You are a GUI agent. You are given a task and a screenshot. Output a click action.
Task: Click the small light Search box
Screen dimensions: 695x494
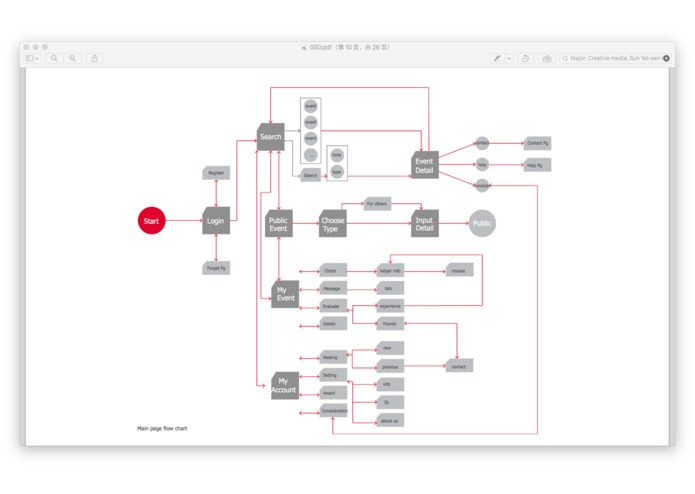click(310, 175)
